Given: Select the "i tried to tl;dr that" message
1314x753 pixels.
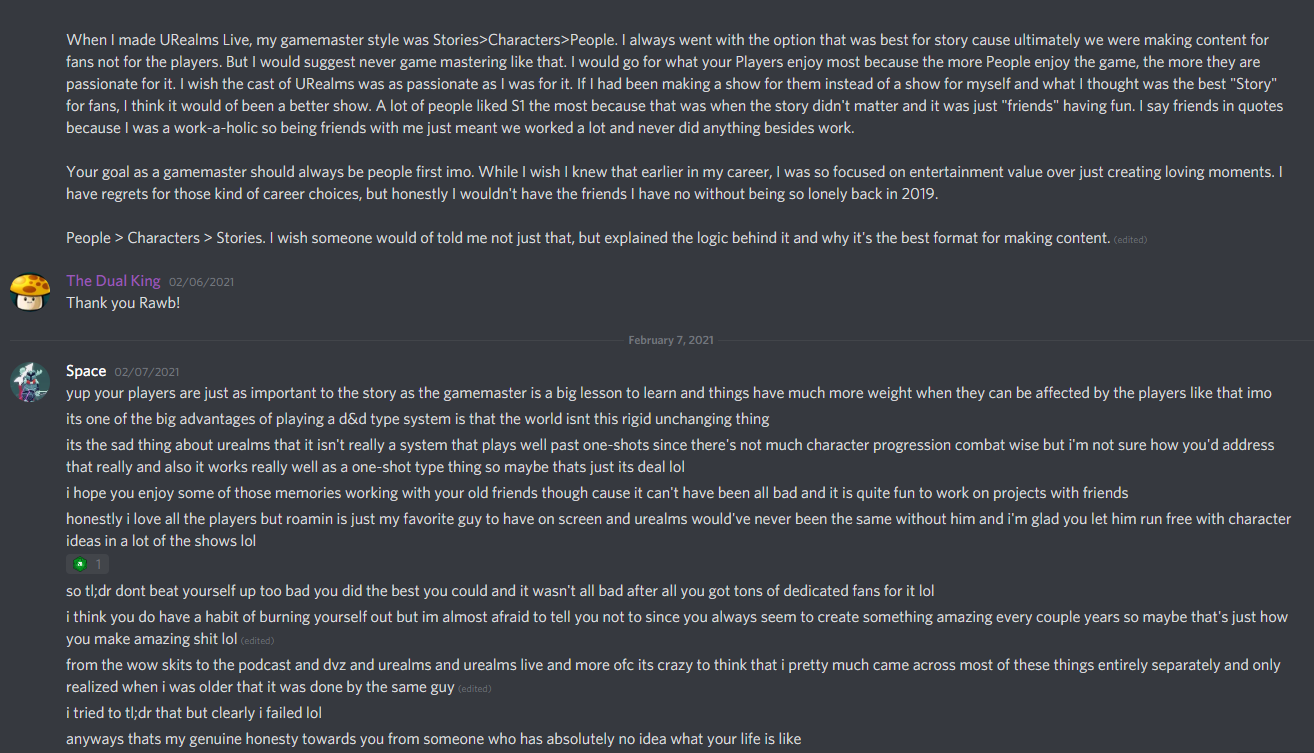Looking at the screenshot, I should click(x=194, y=713).
